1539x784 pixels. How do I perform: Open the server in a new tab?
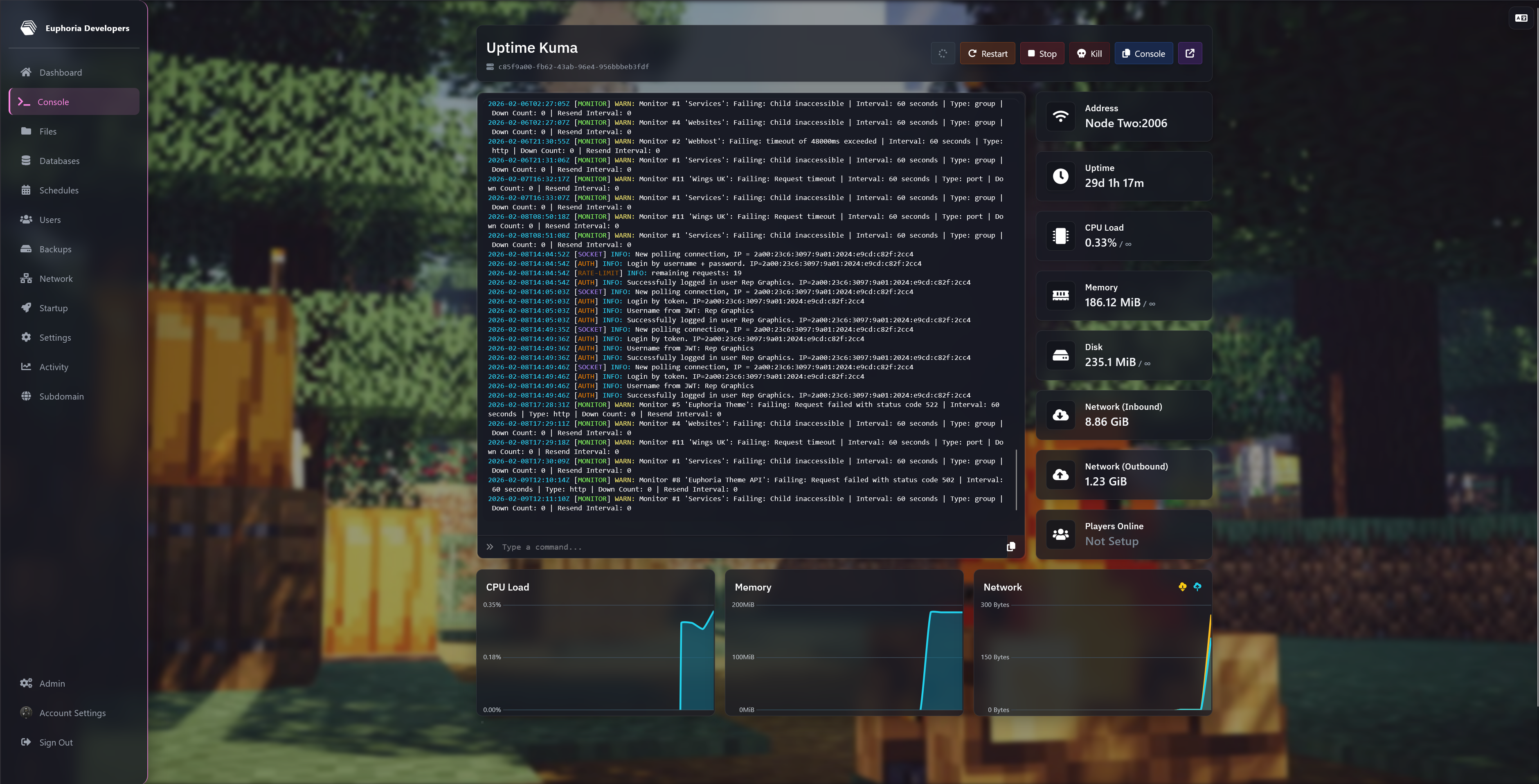1190,53
